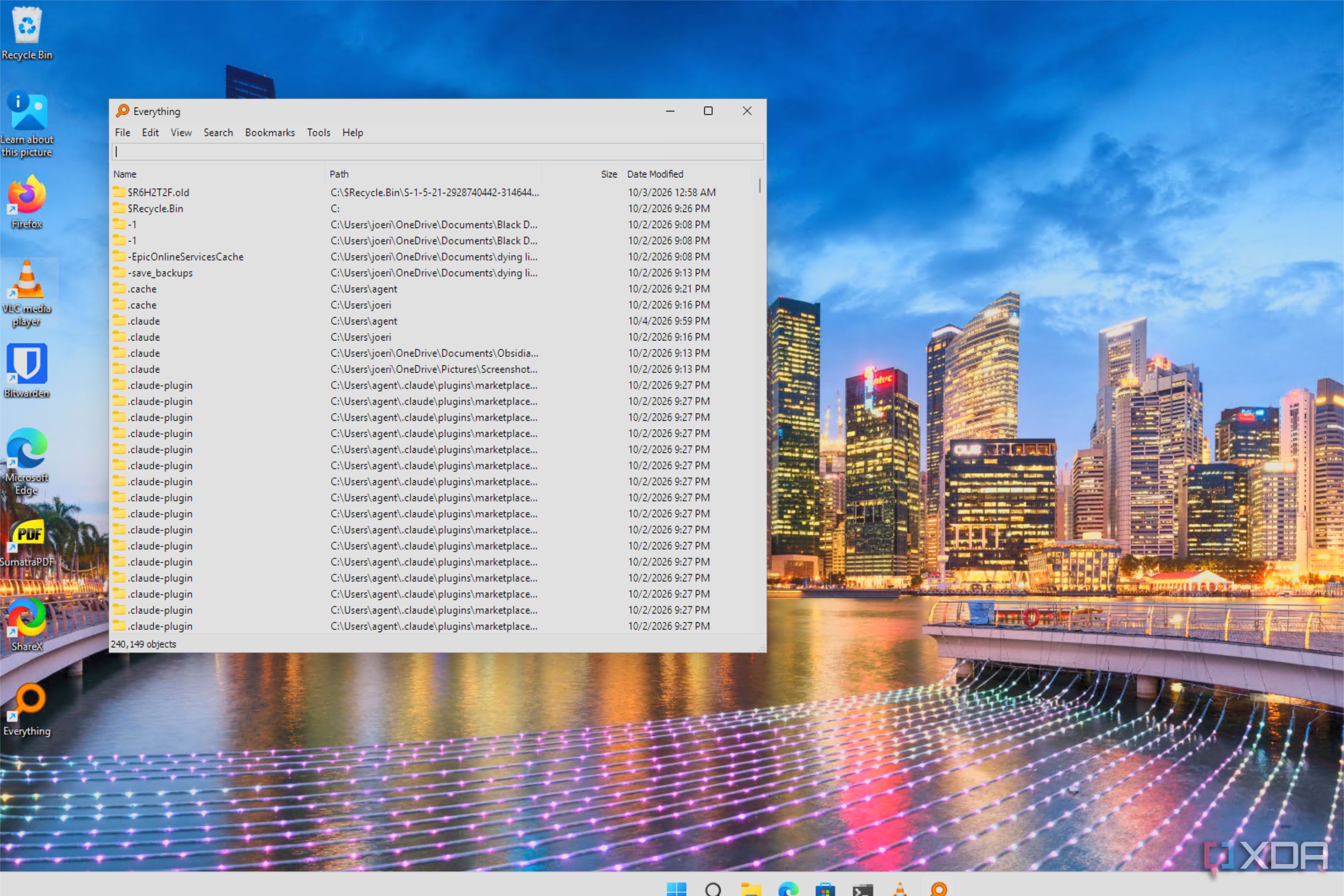Select the Firefox desktop shortcut
Image resolution: width=1344 pixels, height=896 pixels.
pyautogui.click(x=27, y=202)
